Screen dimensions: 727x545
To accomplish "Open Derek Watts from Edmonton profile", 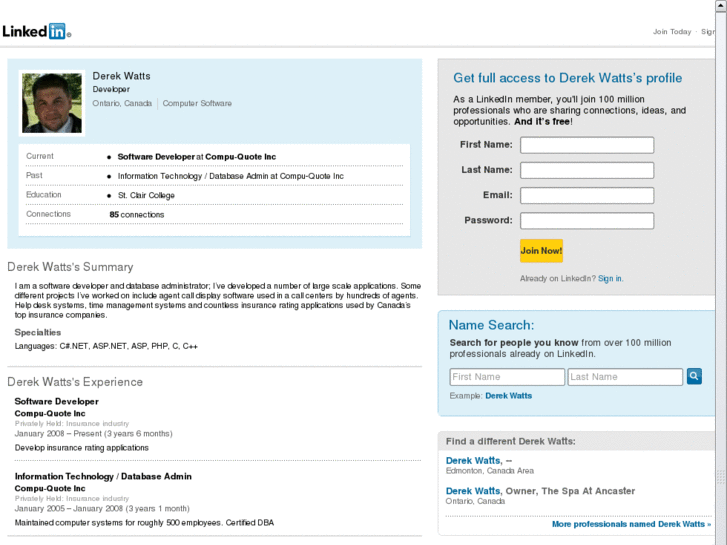I will click(473, 461).
